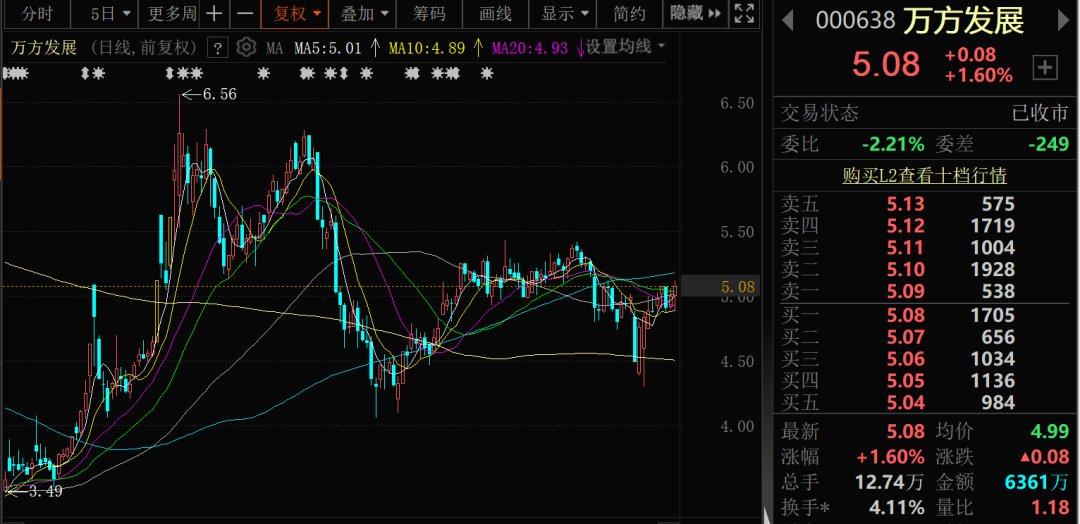Expand the 设置均线 moving average dropdown
Viewport: 1080px width, 524px height.
click(x=626, y=47)
